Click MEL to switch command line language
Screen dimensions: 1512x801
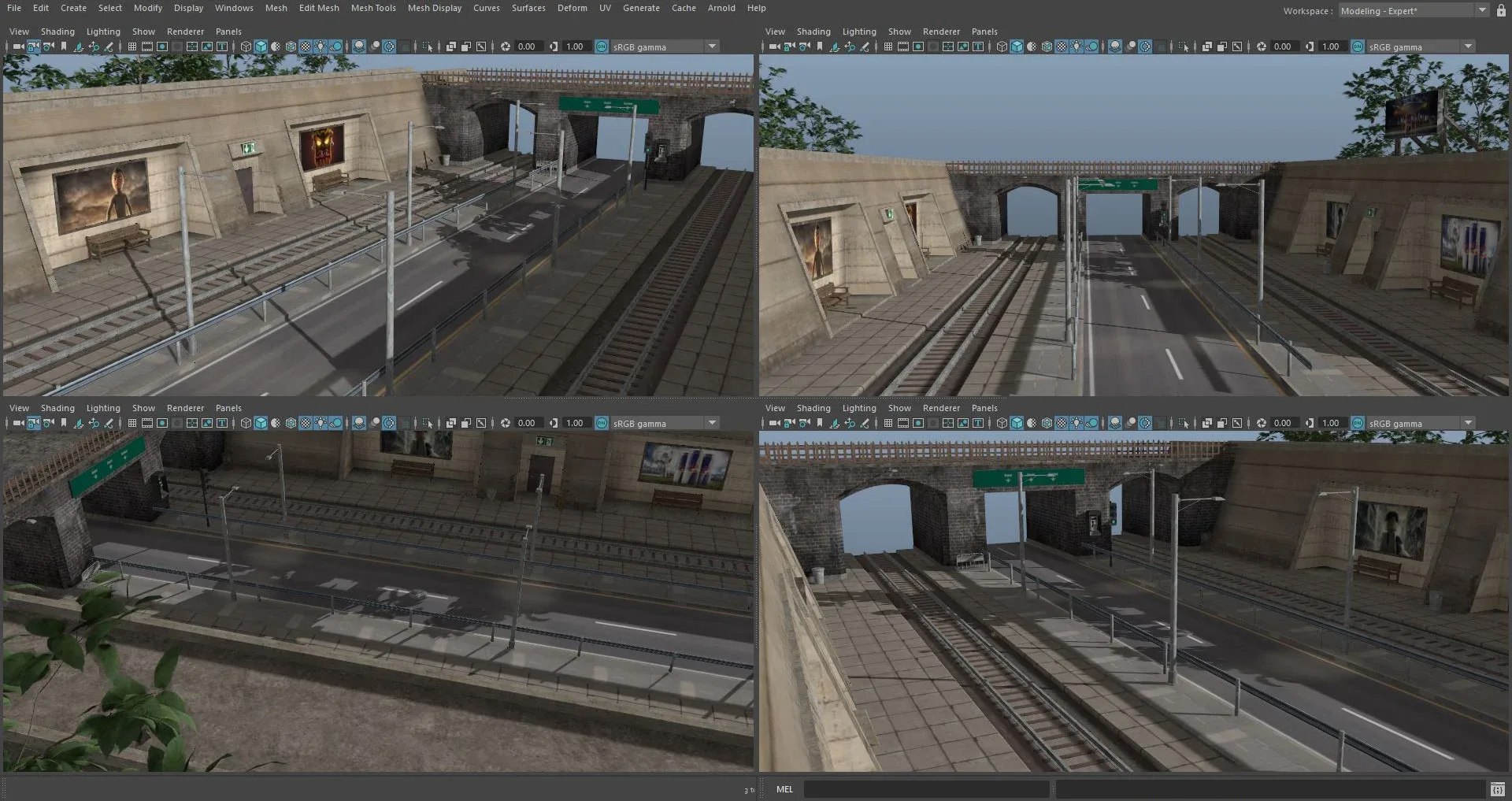click(784, 788)
